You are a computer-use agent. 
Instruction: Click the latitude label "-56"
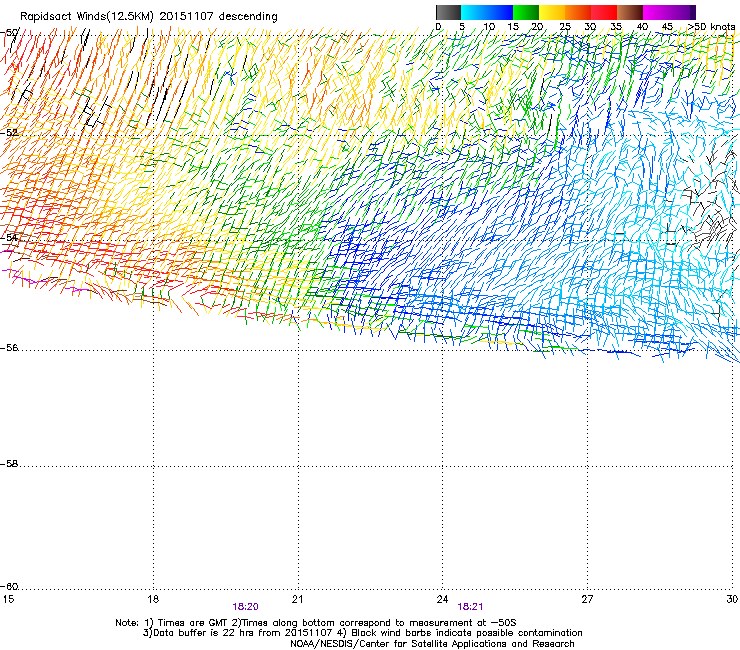(x=9, y=348)
